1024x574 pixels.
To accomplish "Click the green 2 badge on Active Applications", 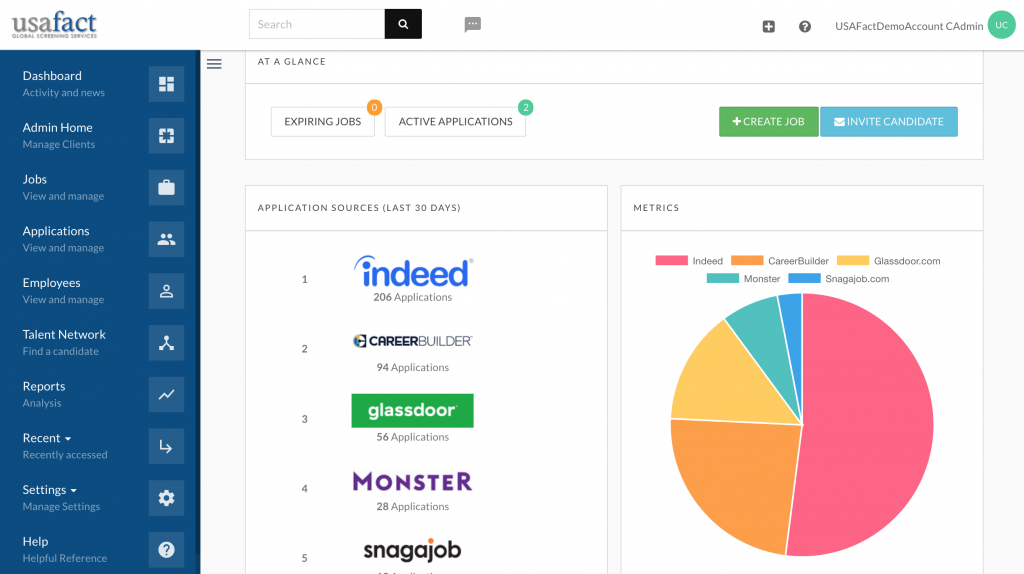I will click(525, 107).
